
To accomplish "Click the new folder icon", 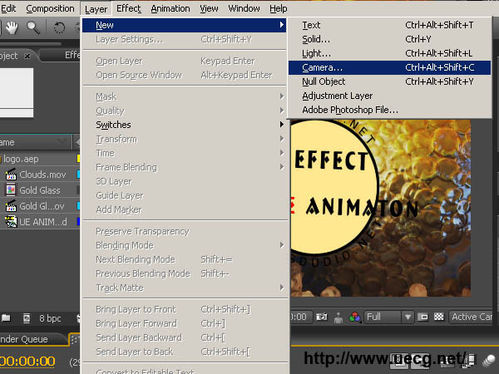I will 6,318.
